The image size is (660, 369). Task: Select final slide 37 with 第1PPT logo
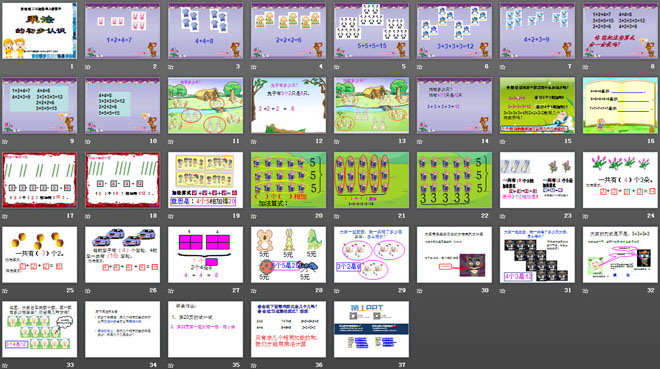371,329
